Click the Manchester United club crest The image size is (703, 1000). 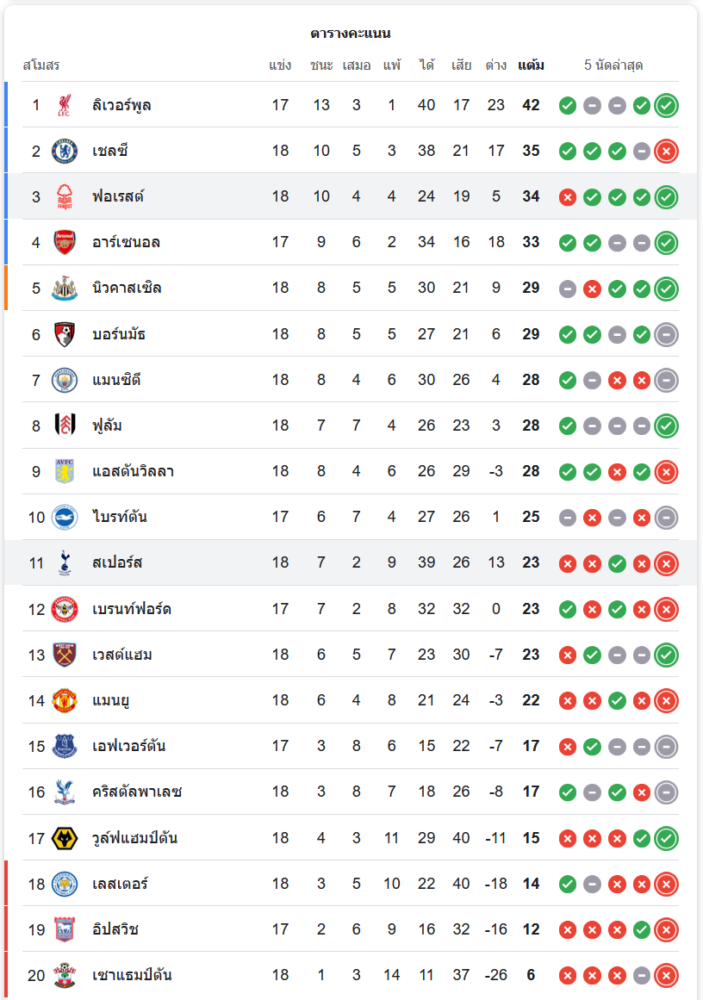(x=65, y=700)
